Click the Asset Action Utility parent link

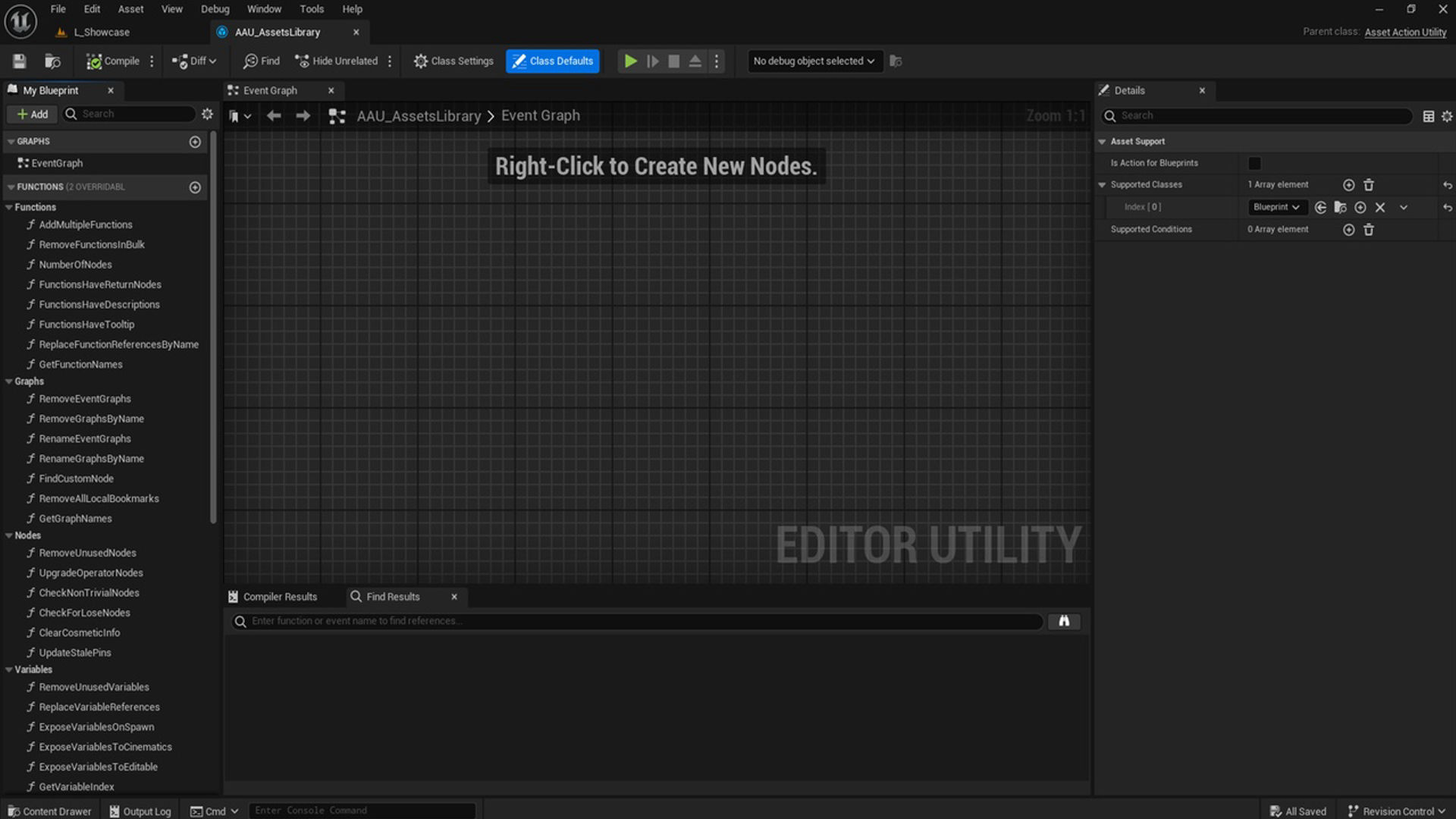click(x=1405, y=32)
